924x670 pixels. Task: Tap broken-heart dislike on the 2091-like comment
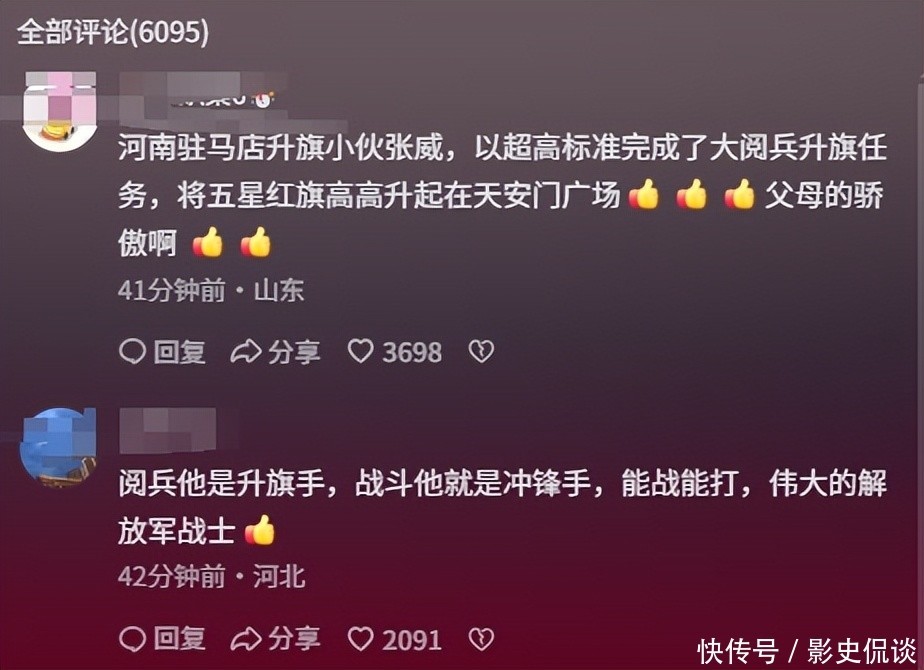481,639
